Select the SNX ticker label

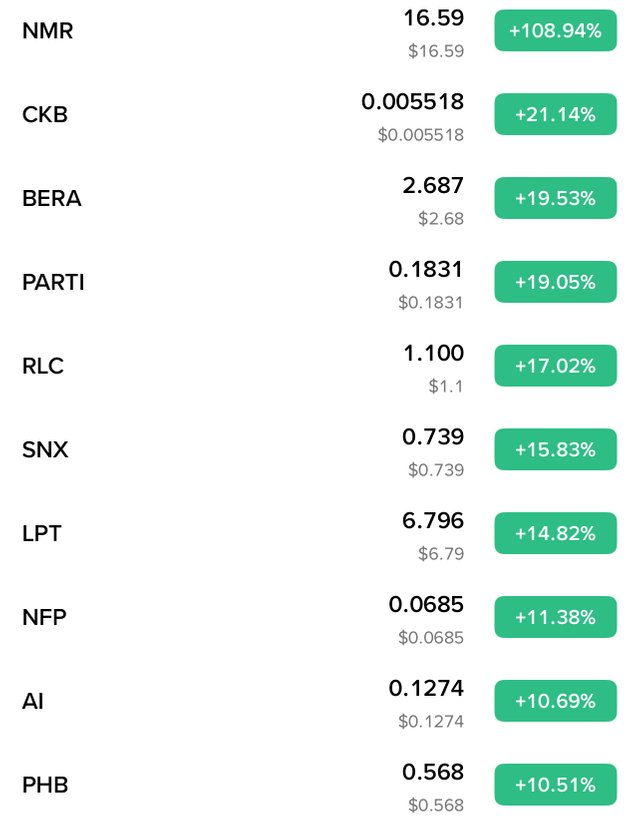click(45, 450)
